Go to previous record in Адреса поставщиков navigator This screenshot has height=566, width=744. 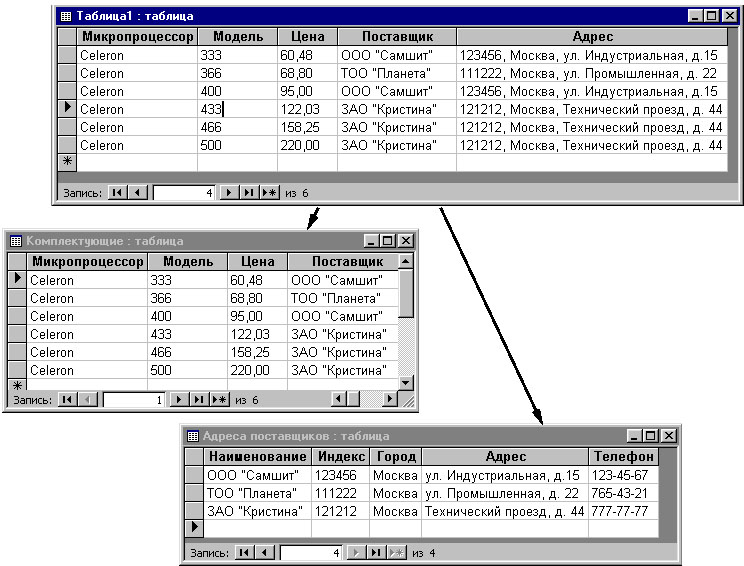[x=265, y=552]
